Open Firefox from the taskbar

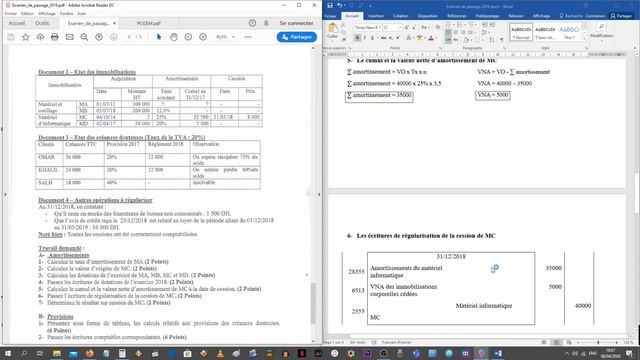click(x=89, y=353)
